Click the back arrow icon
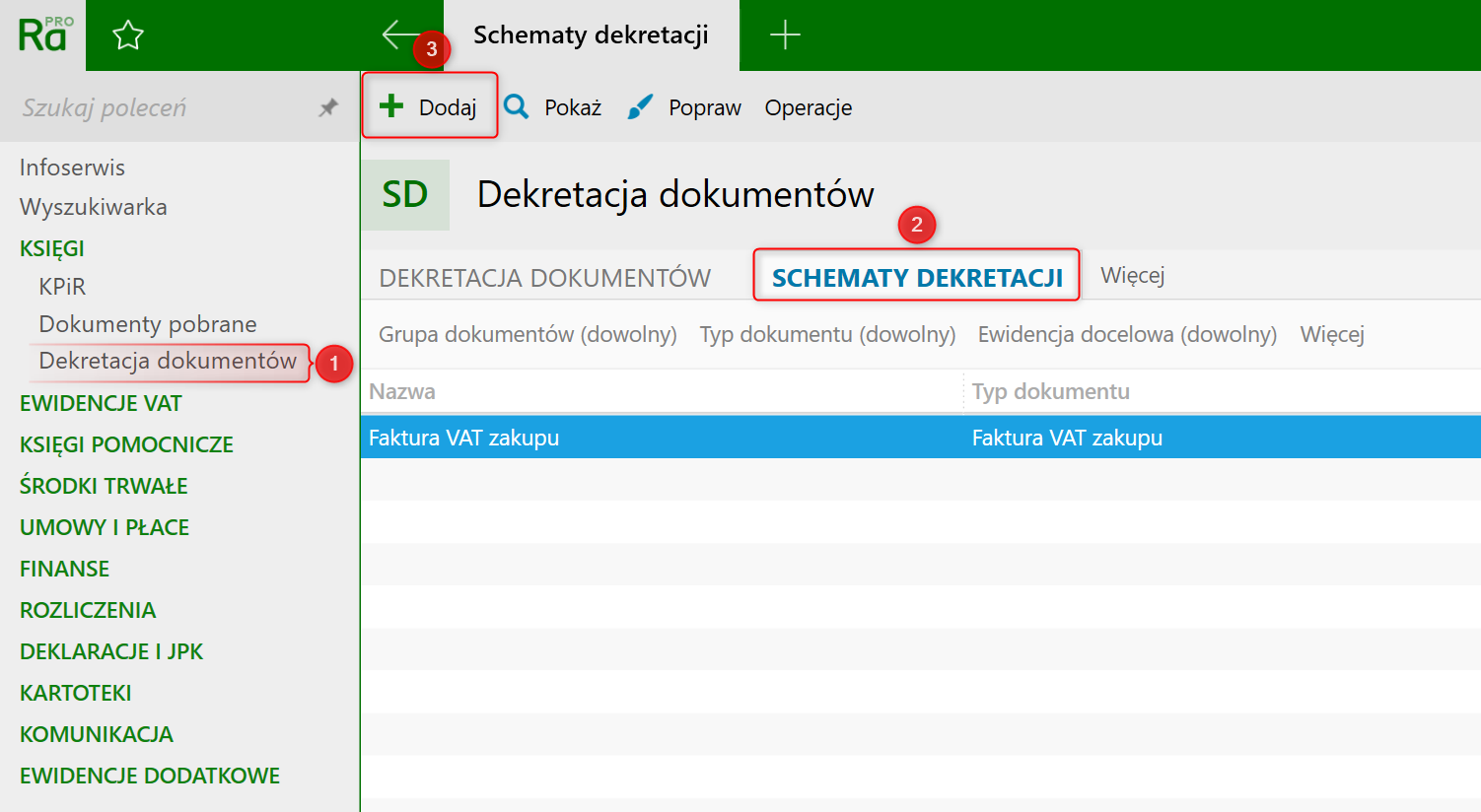Viewport: 1481px width, 812px height. tap(397, 34)
